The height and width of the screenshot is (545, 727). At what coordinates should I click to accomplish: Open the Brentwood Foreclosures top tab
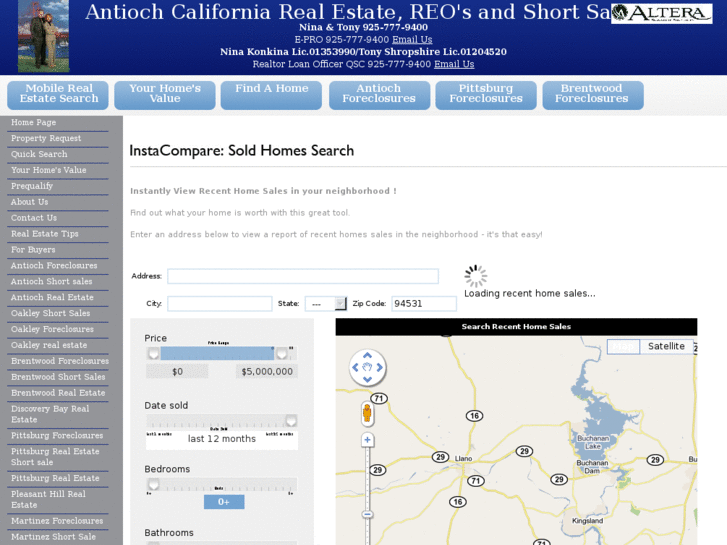593,95
